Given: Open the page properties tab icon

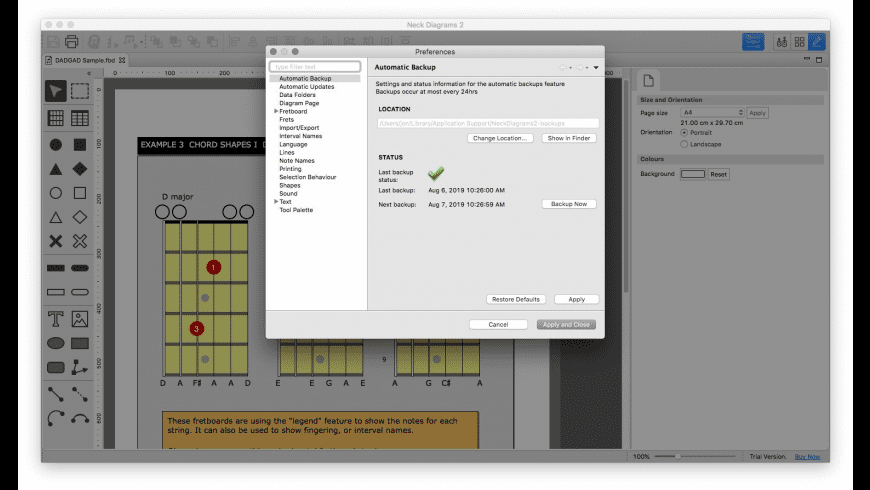Looking at the screenshot, I should coord(648,81).
